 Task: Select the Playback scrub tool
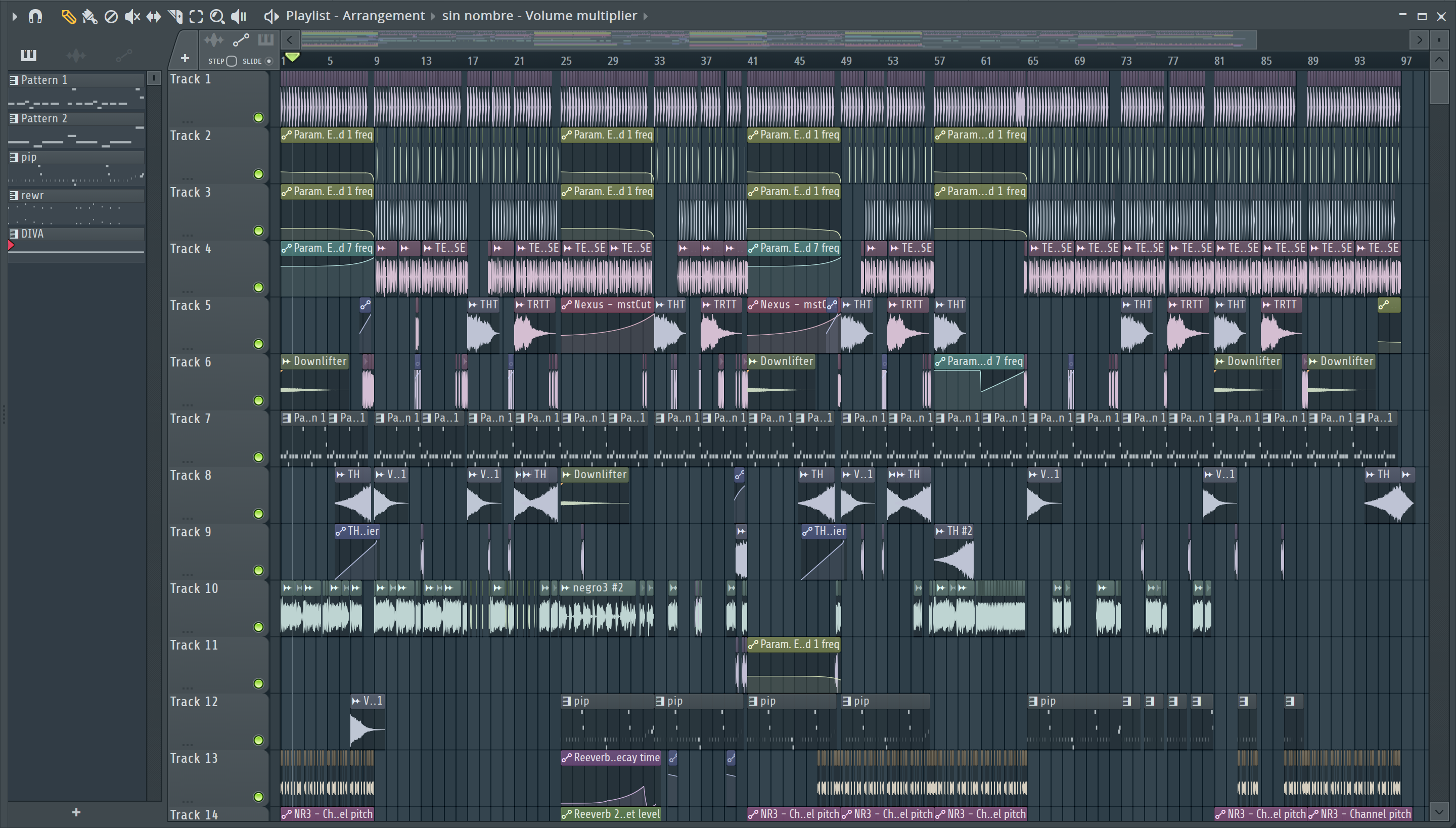pos(239,17)
